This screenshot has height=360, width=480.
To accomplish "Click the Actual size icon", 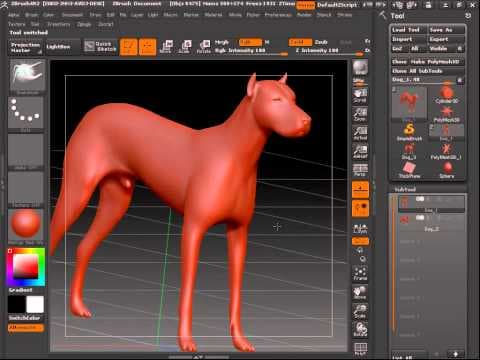I will pos(360,133).
